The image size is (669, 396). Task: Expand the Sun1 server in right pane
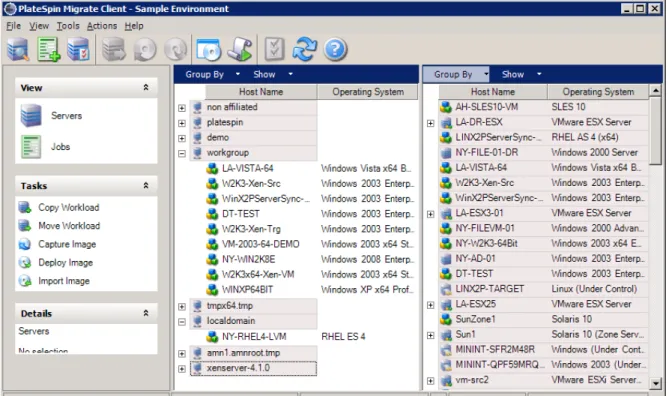(430, 335)
